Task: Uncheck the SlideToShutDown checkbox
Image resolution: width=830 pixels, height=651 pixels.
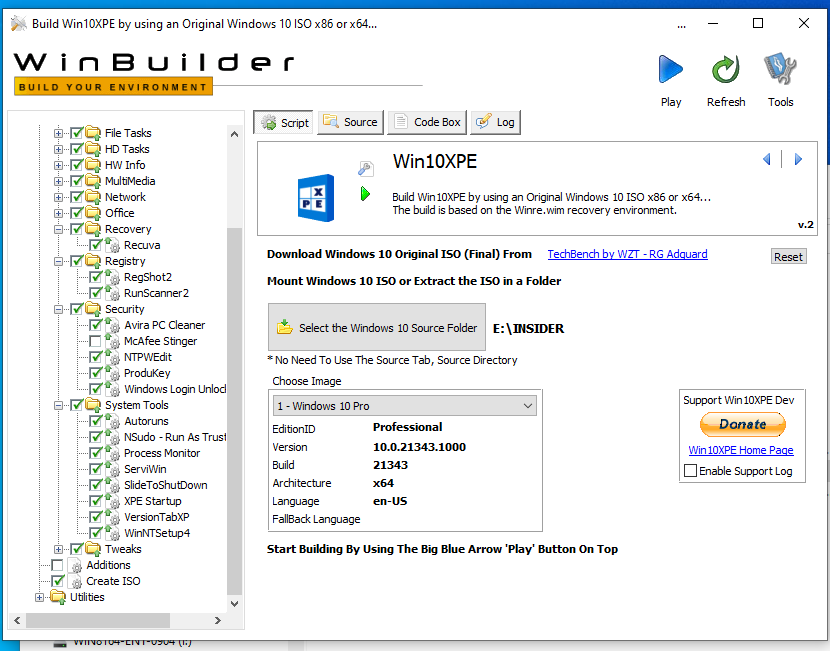Action: coord(95,485)
